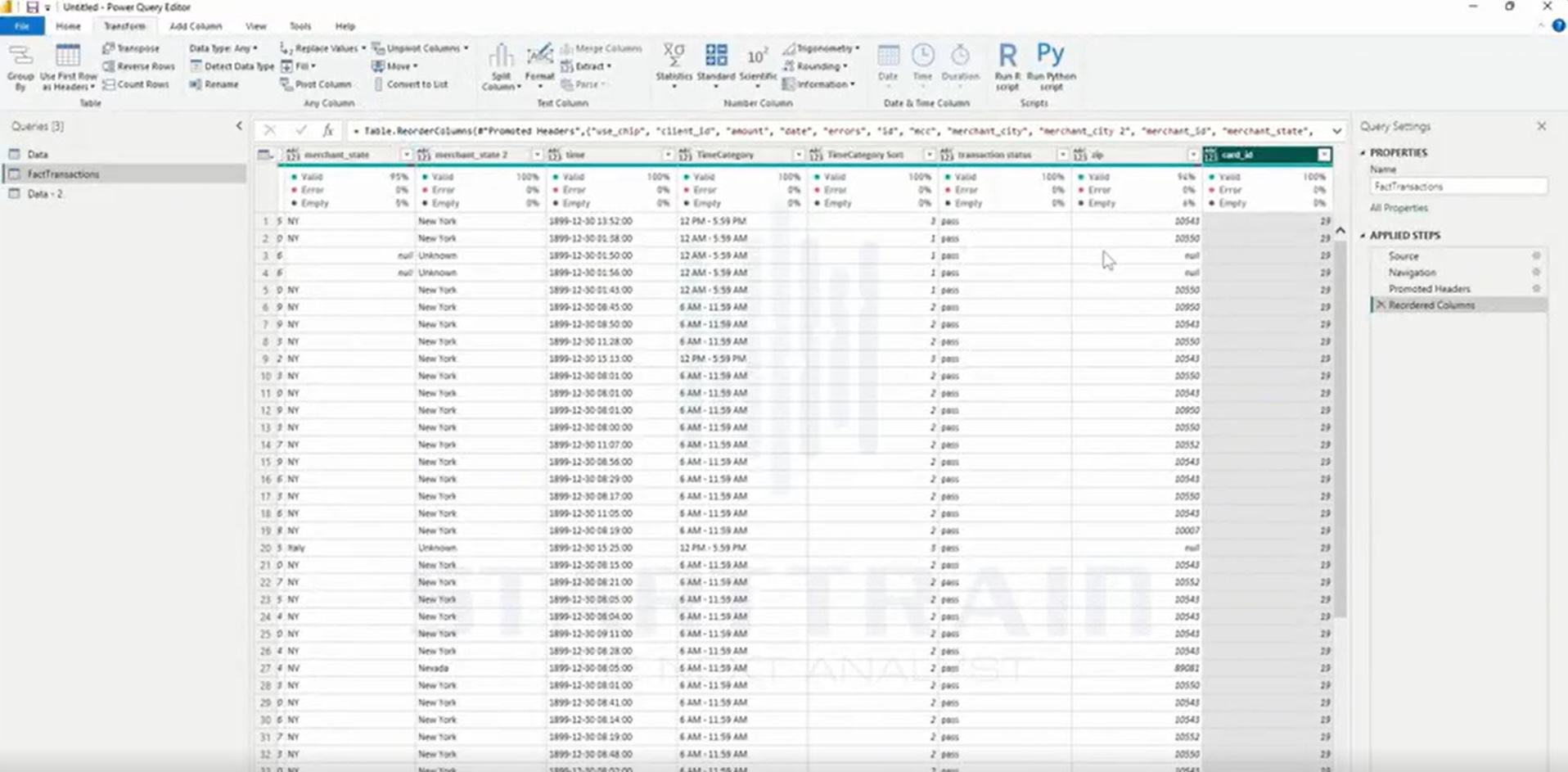Image resolution: width=1568 pixels, height=772 pixels.
Task: Reverse the table rows
Action: coord(138,66)
